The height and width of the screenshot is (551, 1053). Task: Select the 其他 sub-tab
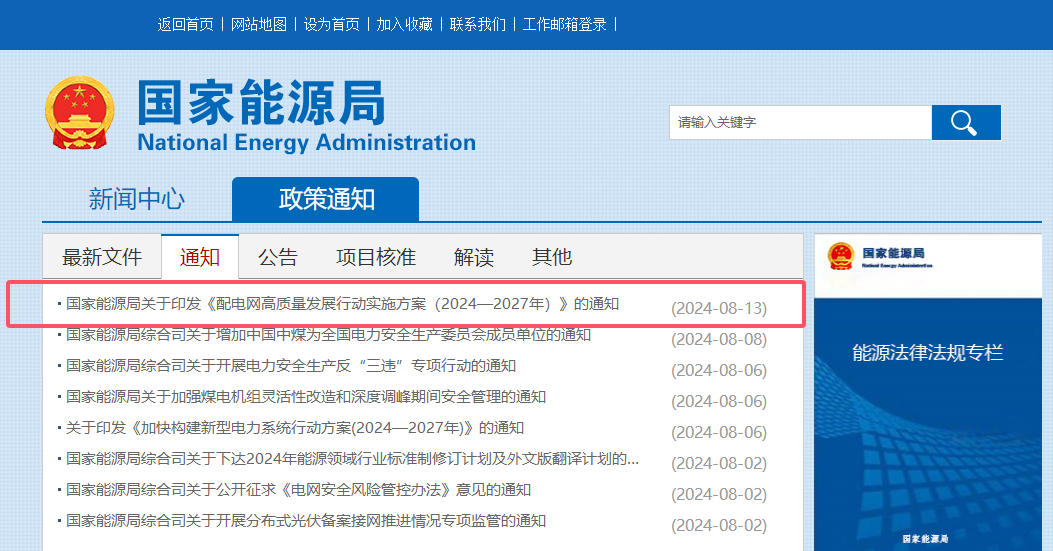pos(552,257)
